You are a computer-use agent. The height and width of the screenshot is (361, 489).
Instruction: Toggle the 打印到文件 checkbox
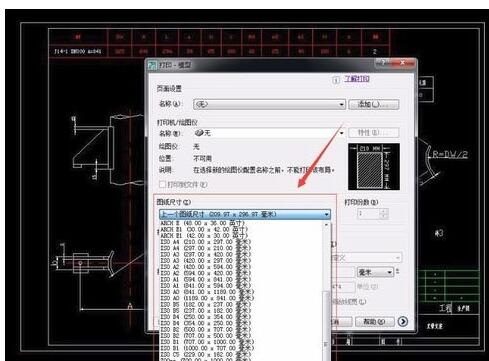coord(162,184)
